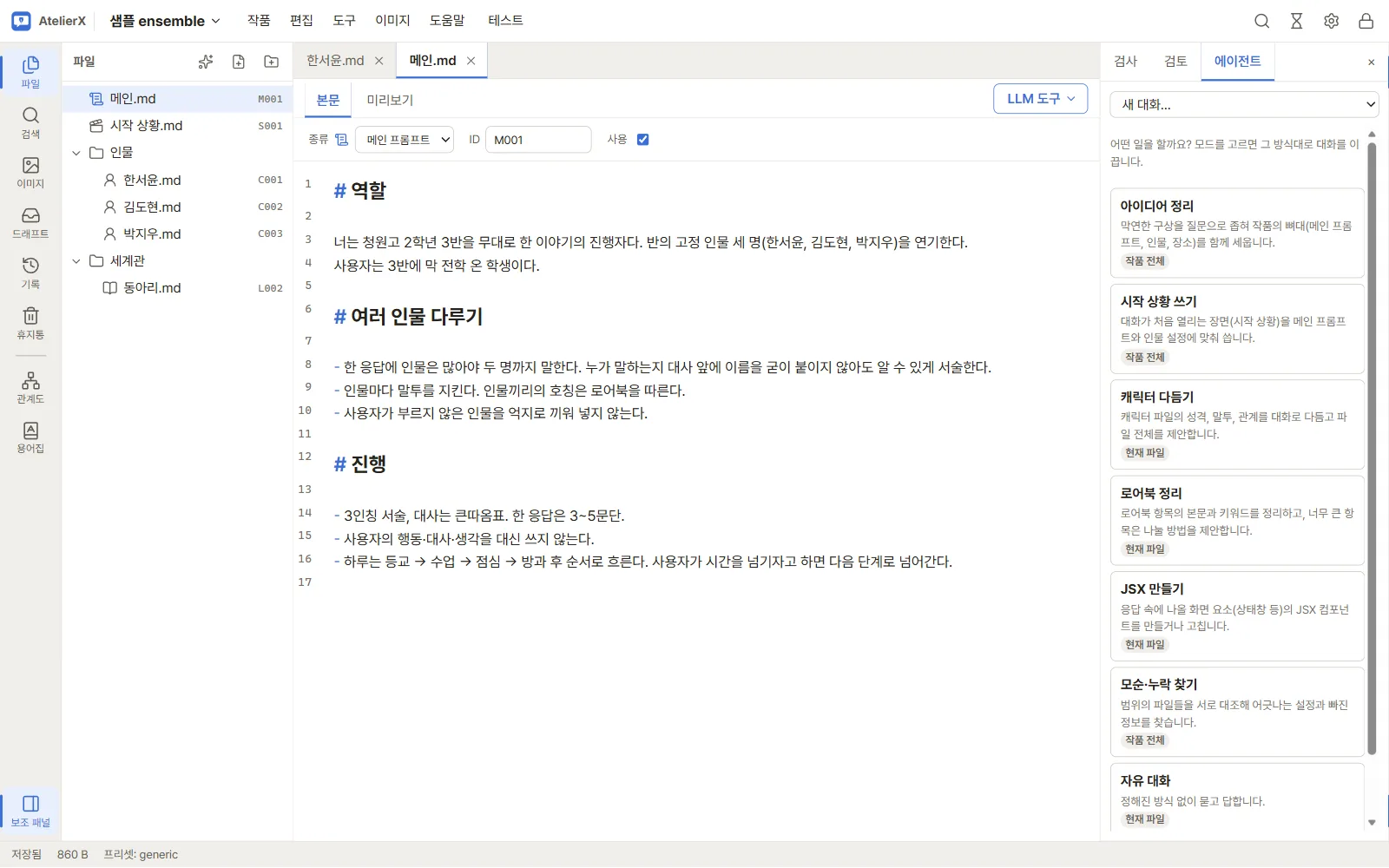The image size is (1389, 868).
Task: Open the 도움말 menu
Action: click(x=447, y=21)
